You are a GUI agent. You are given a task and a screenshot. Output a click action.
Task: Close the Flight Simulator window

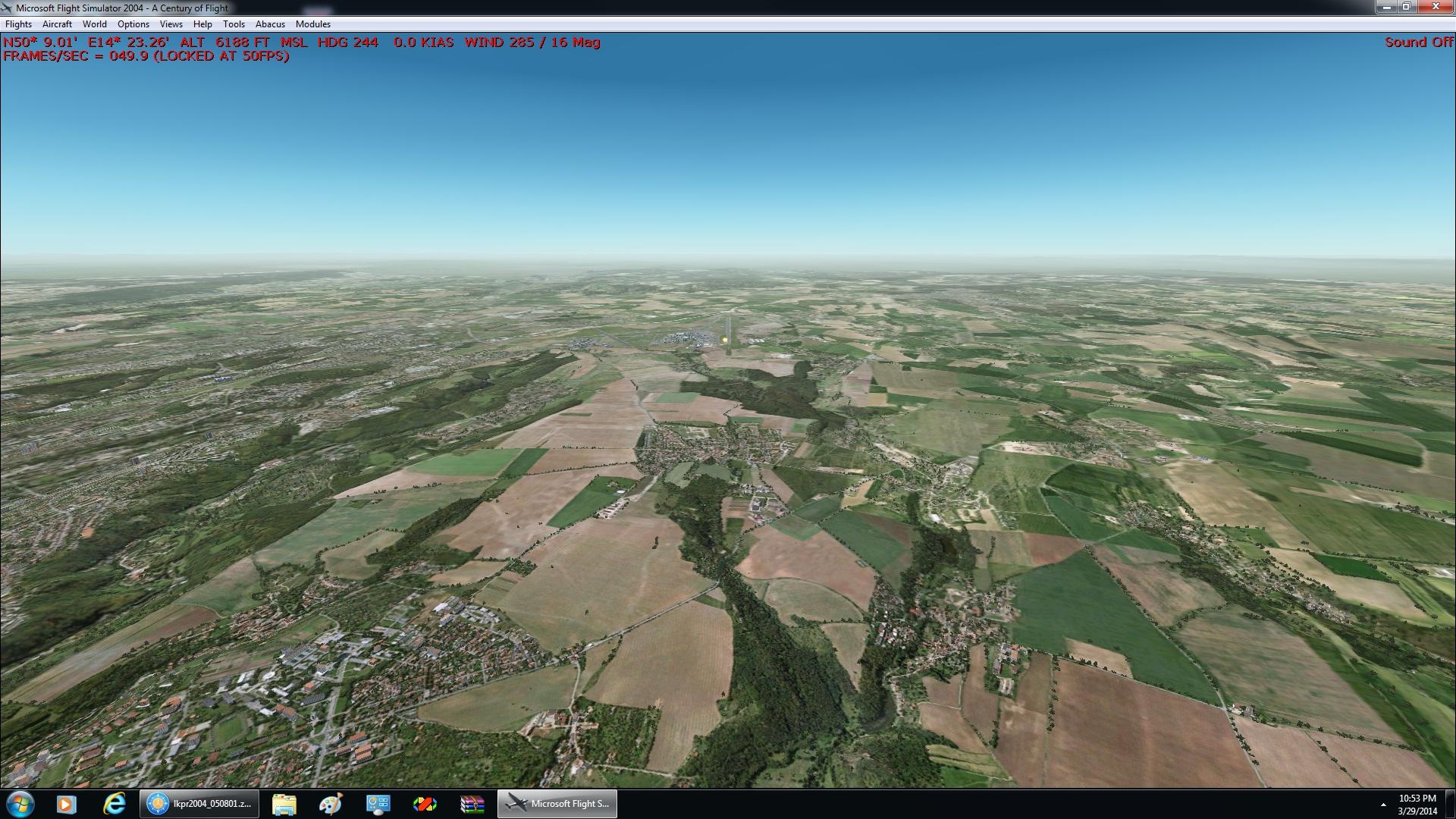1436,7
